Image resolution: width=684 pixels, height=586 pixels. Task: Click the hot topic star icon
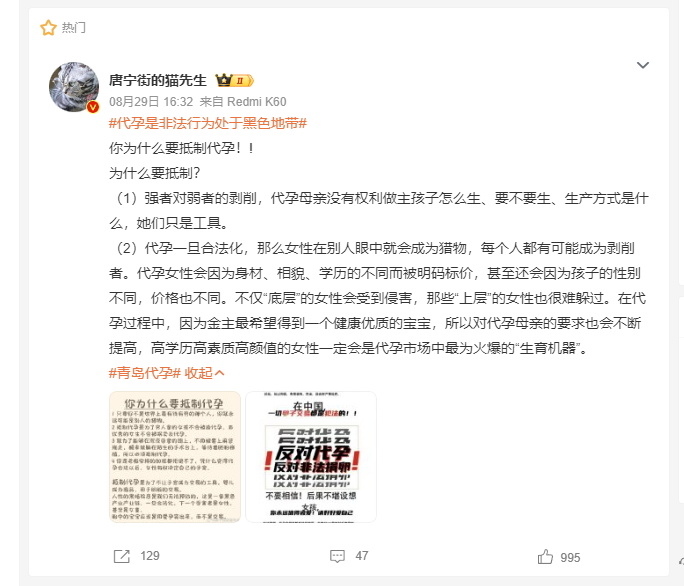tap(48, 27)
